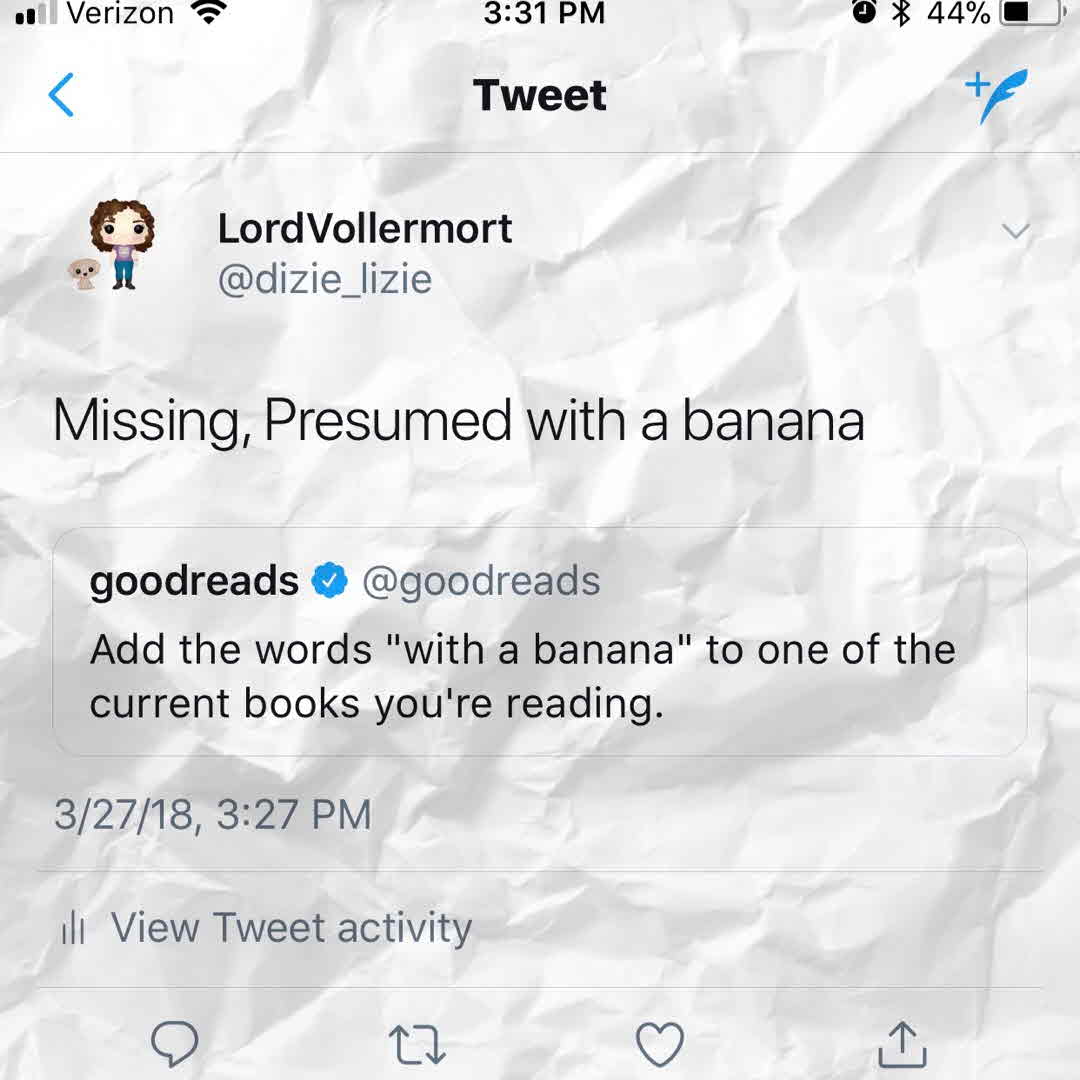1080x1080 pixels.
Task: Open View Tweet activity
Action: pos(290,928)
